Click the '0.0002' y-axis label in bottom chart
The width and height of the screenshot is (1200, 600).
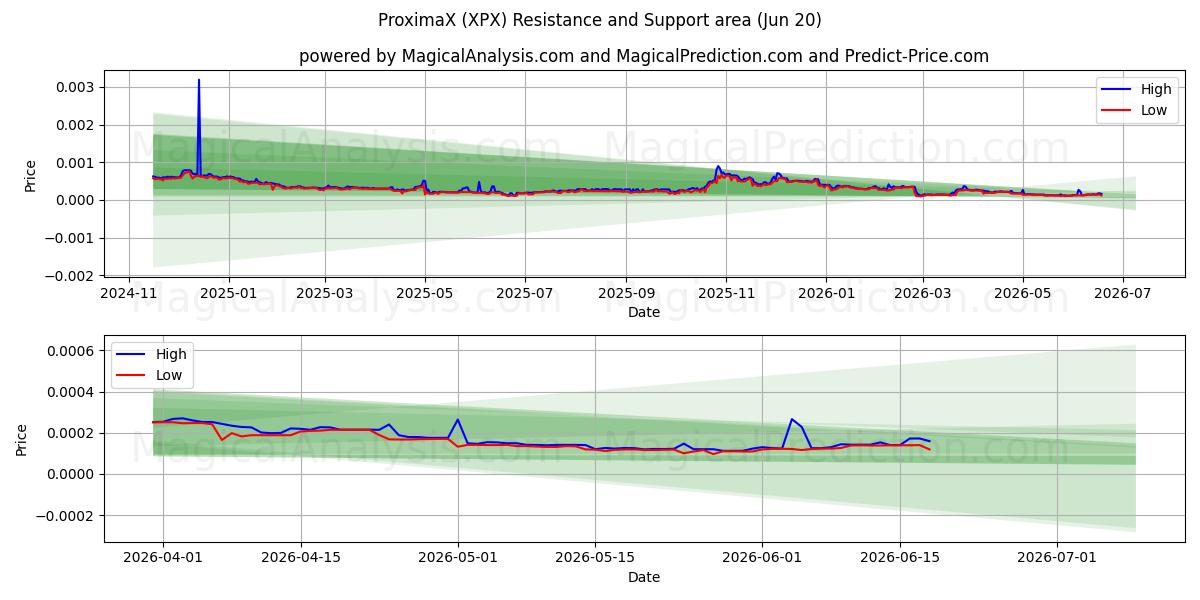74,433
